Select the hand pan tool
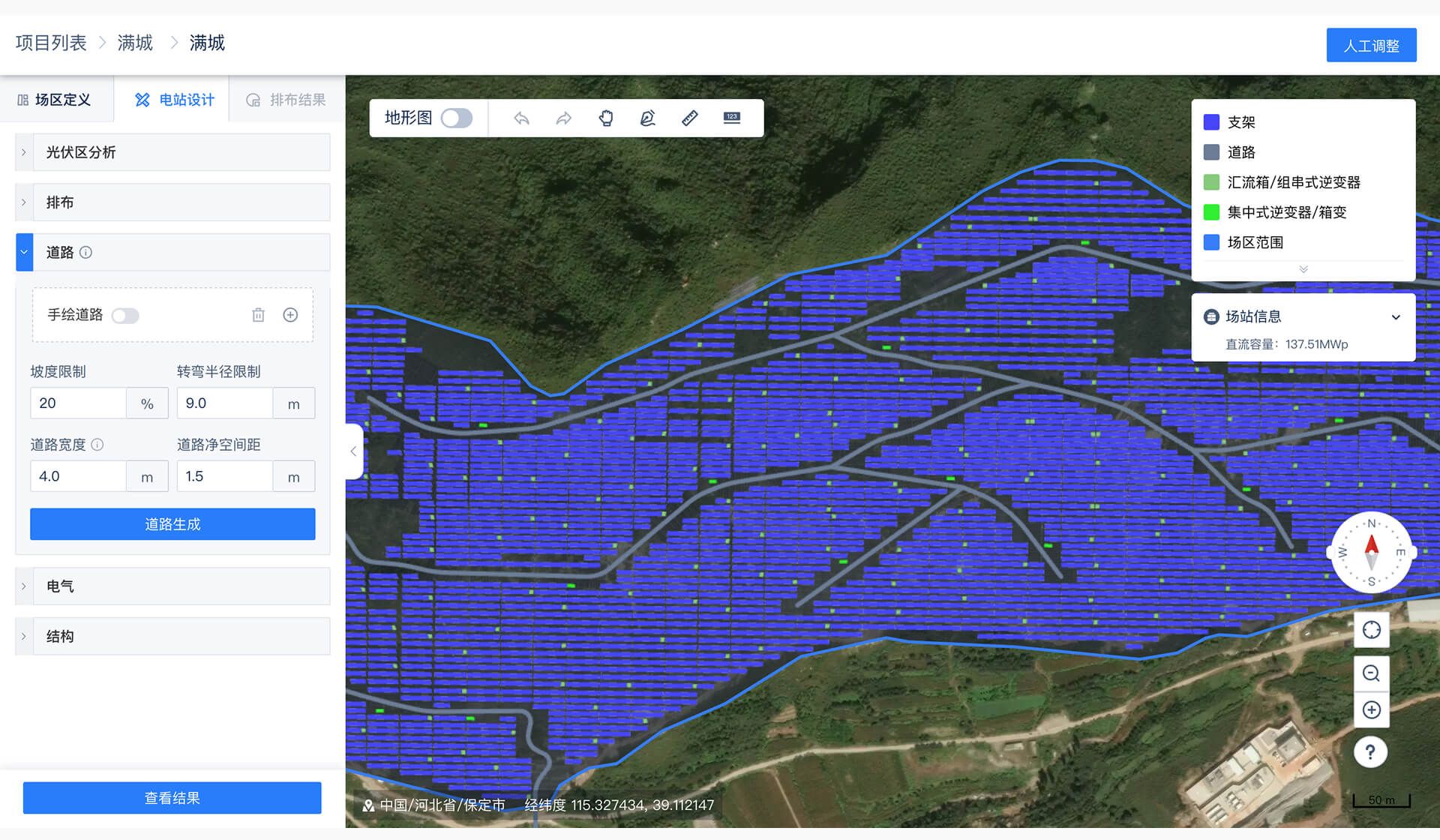The image size is (1440, 840). (606, 118)
